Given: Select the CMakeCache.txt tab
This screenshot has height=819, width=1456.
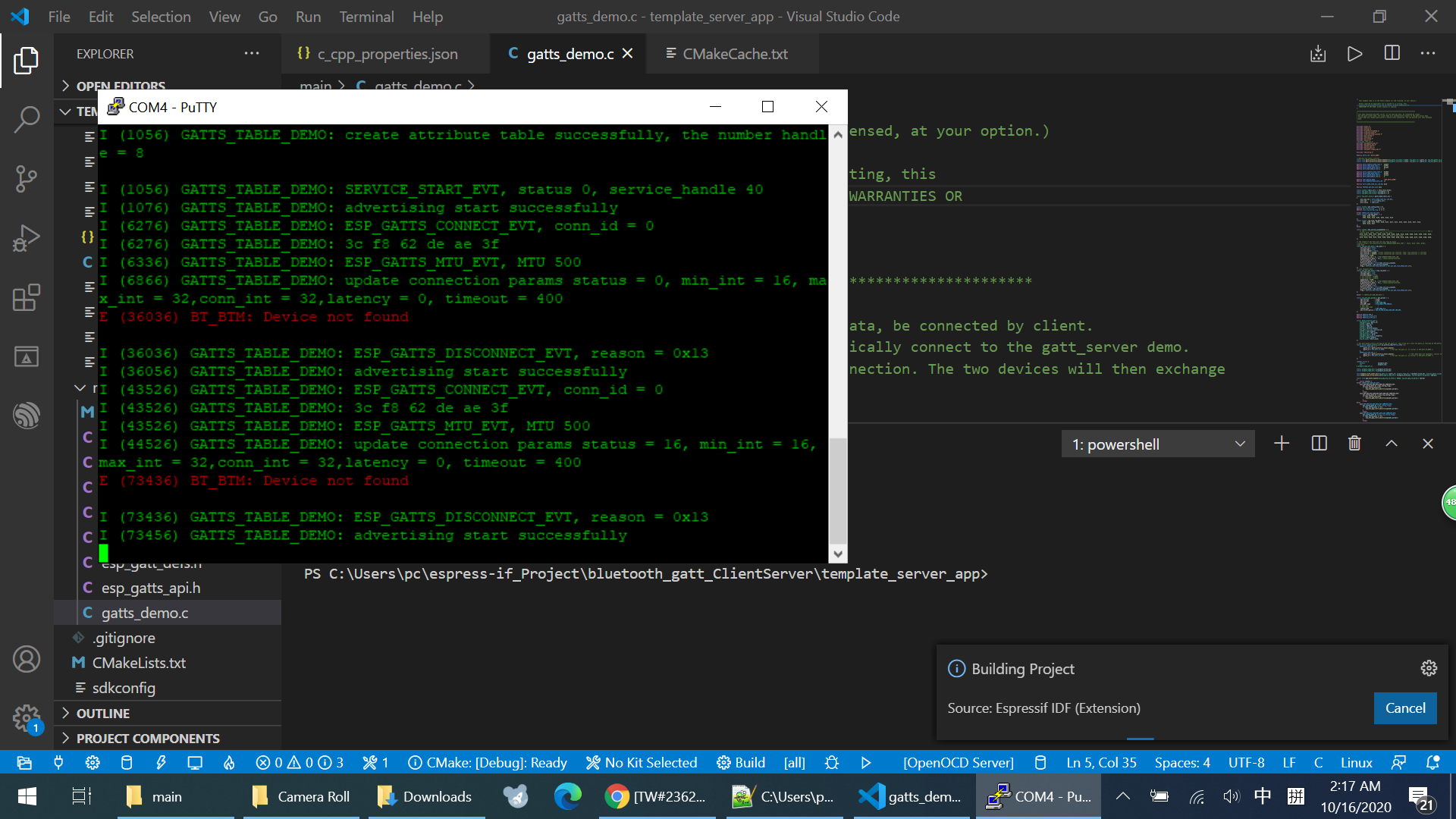Looking at the screenshot, I should coord(735,53).
